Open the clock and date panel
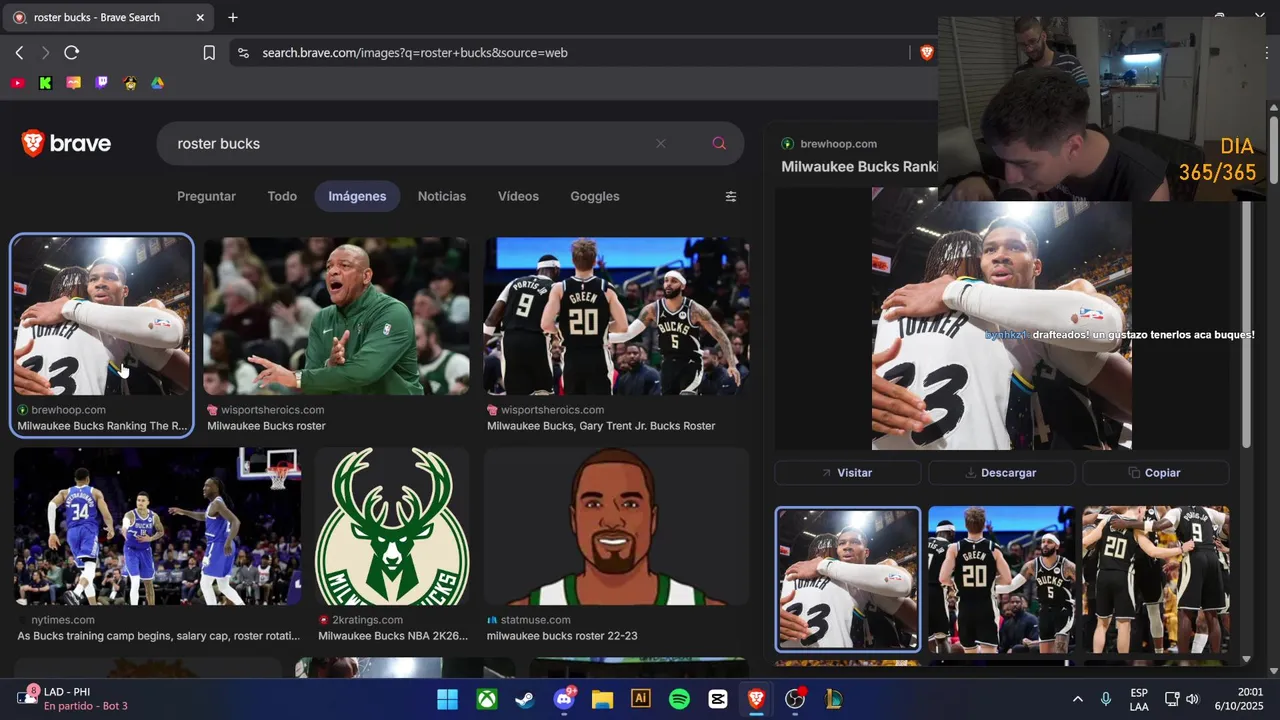The width and height of the screenshot is (1280, 720). [1238, 699]
